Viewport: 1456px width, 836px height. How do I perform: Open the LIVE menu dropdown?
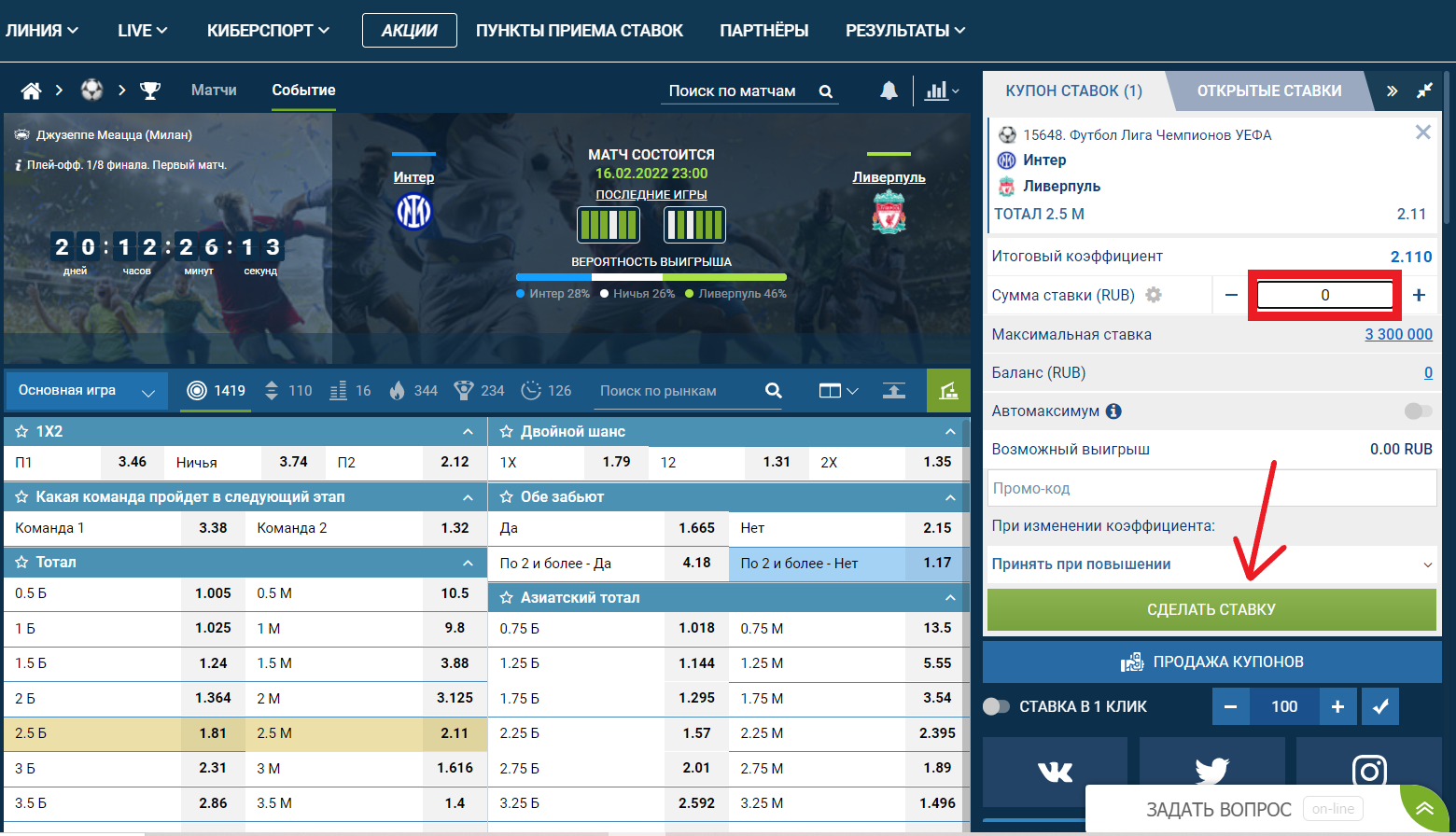click(142, 31)
